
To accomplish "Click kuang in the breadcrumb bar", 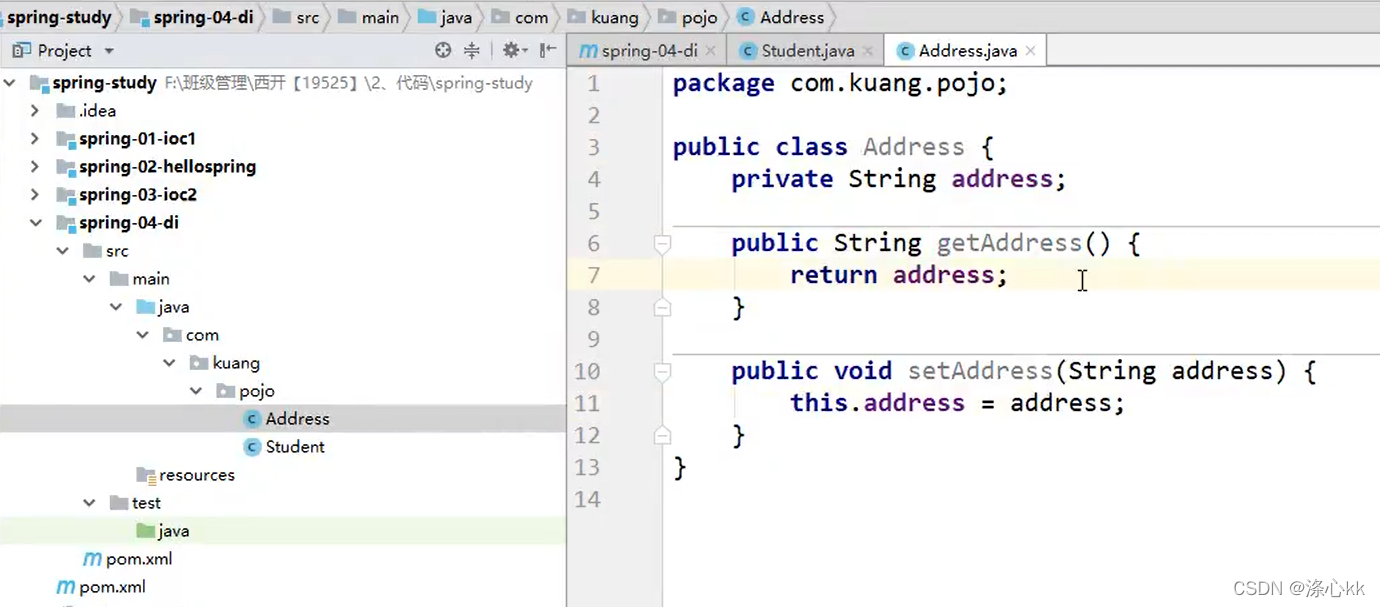I will [603, 17].
